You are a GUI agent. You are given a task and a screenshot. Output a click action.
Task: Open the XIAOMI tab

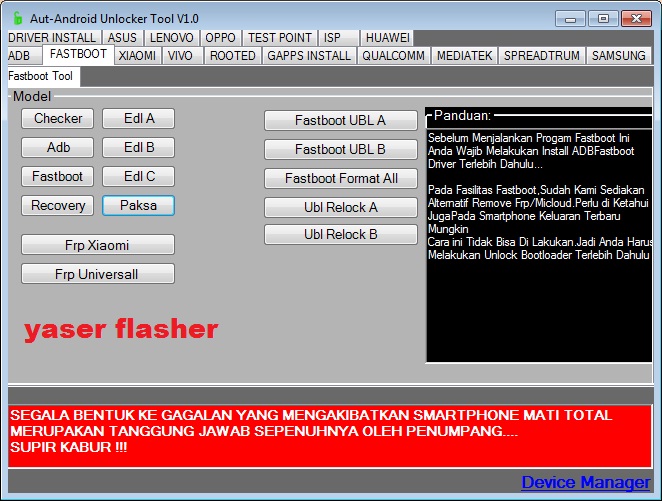tap(137, 55)
